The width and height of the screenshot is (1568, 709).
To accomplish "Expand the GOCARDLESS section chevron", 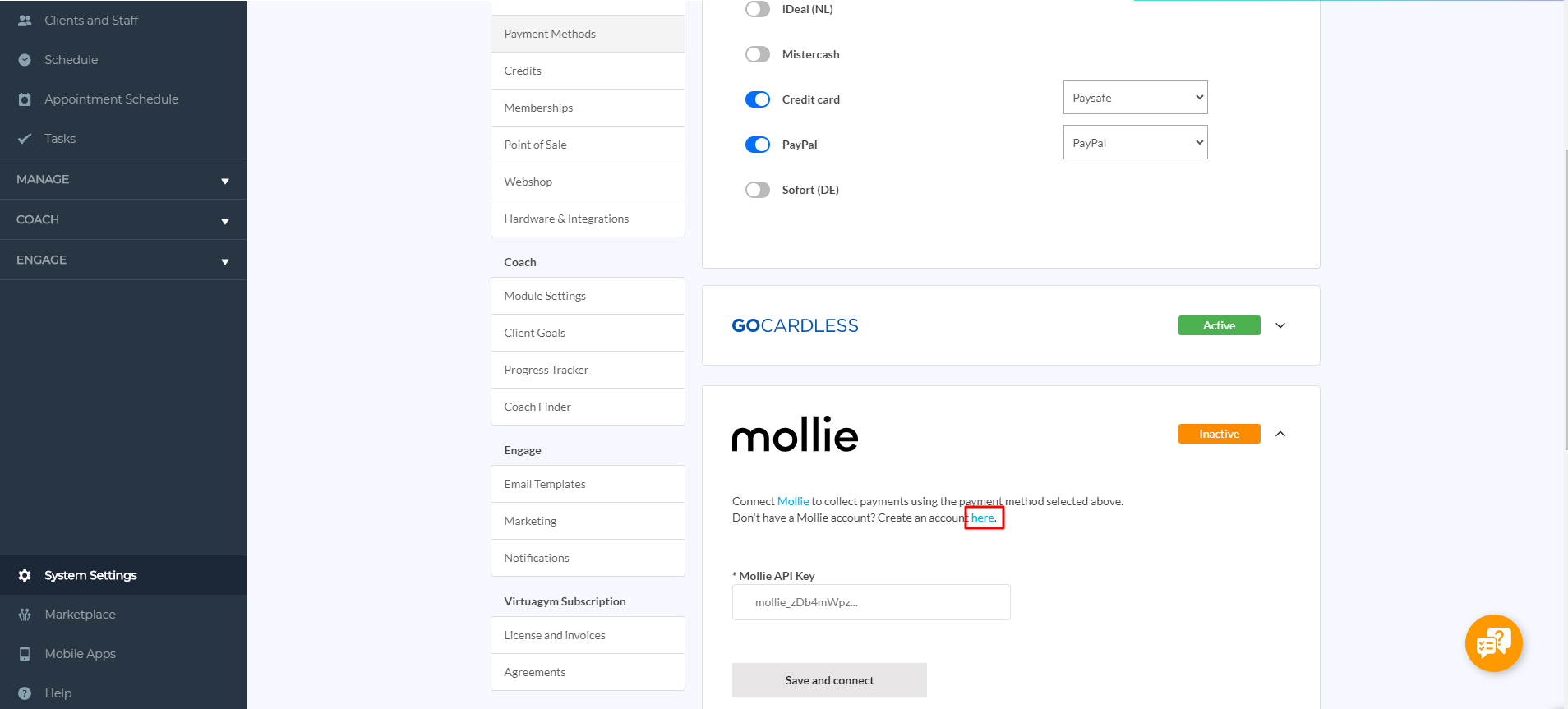I will coord(1280,325).
